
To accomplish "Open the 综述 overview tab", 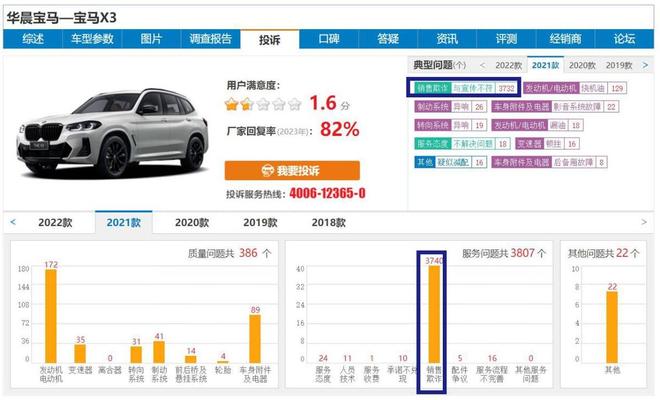I will click(x=33, y=39).
